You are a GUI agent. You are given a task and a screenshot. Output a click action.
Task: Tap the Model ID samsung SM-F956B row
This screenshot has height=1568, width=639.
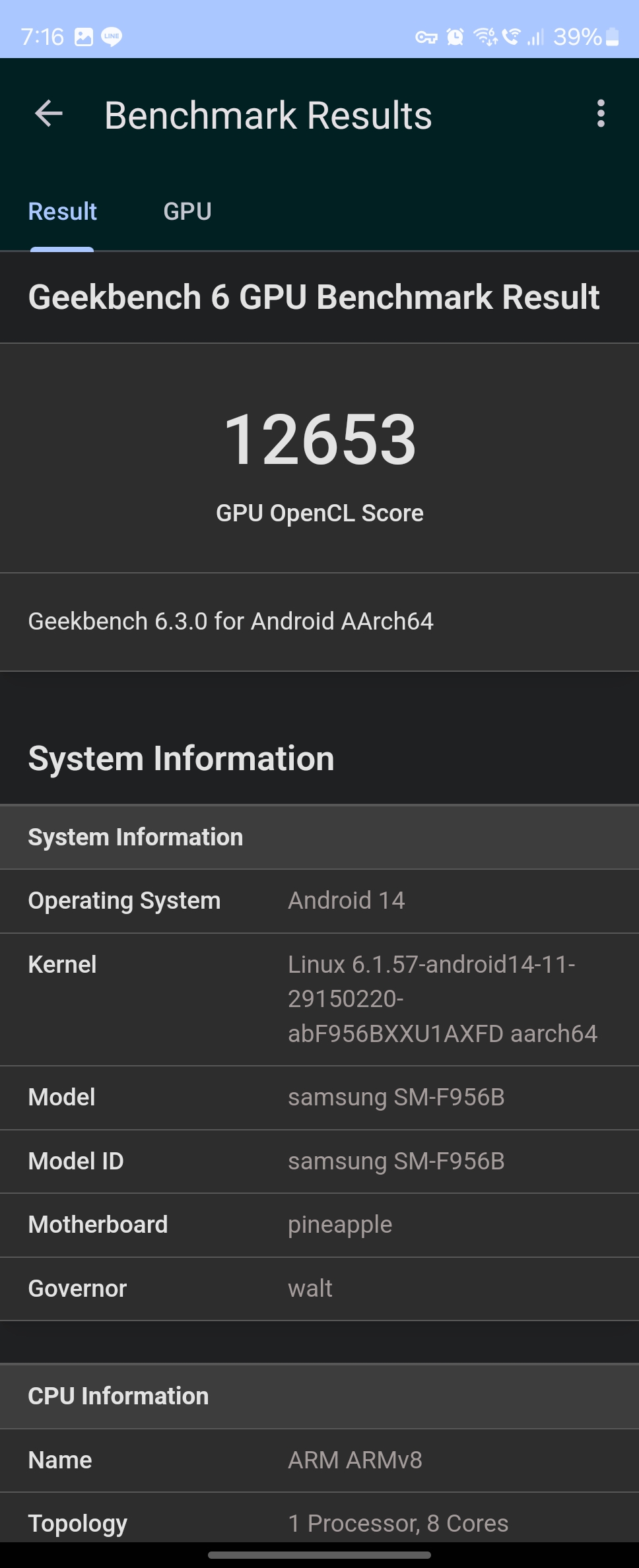319,1161
